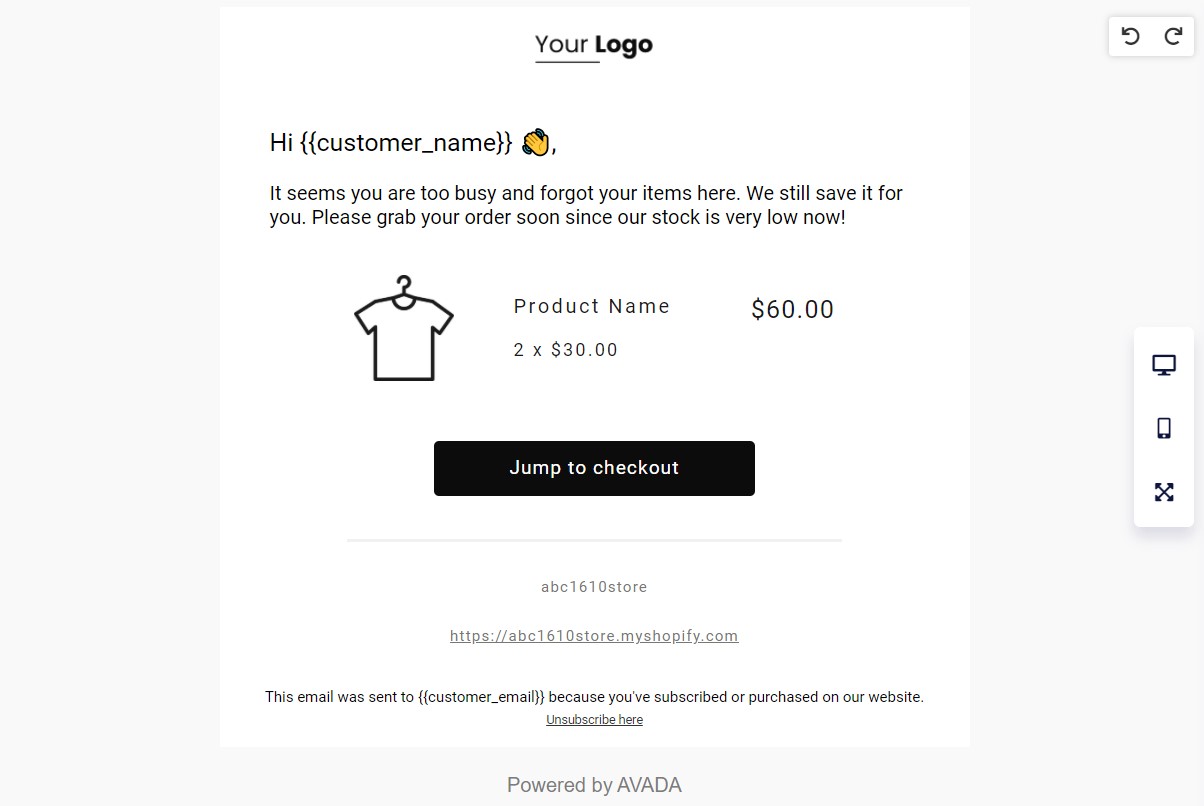Select the Hi customer_name greeting text
Image resolution: width=1204 pixels, height=806 pixels.
[390, 143]
